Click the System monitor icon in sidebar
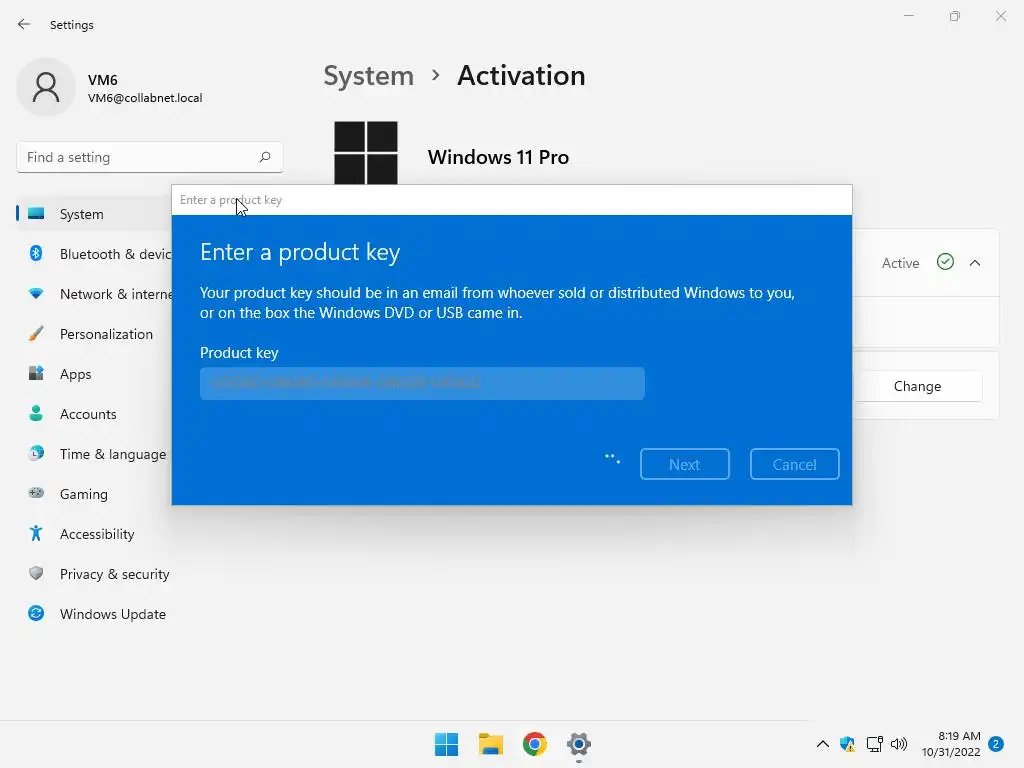 (36, 214)
